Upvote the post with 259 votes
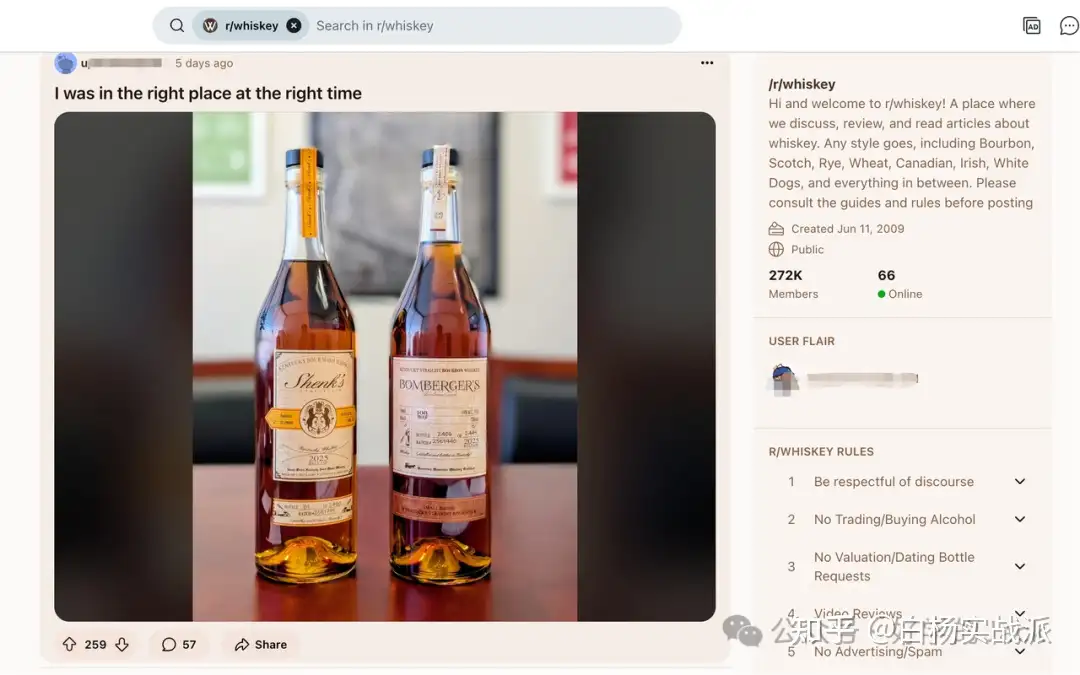This screenshot has width=1080, height=675. 70,644
